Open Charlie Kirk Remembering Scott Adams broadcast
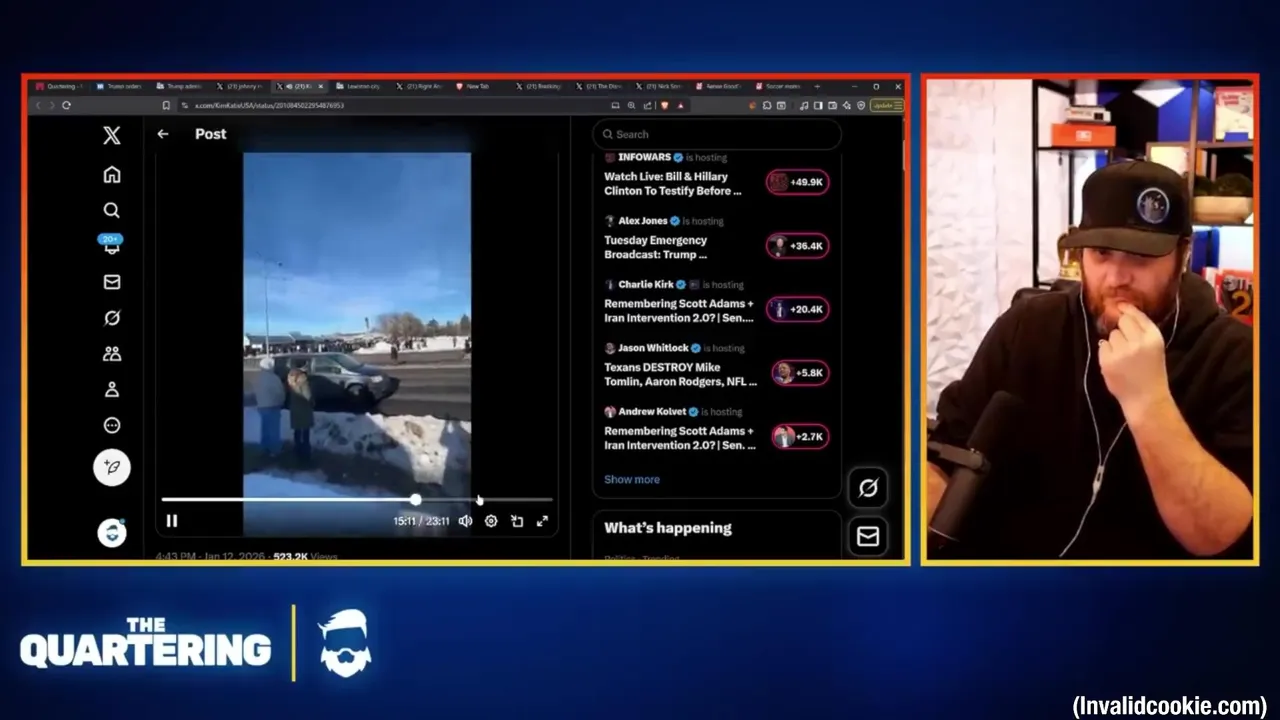 click(x=679, y=311)
